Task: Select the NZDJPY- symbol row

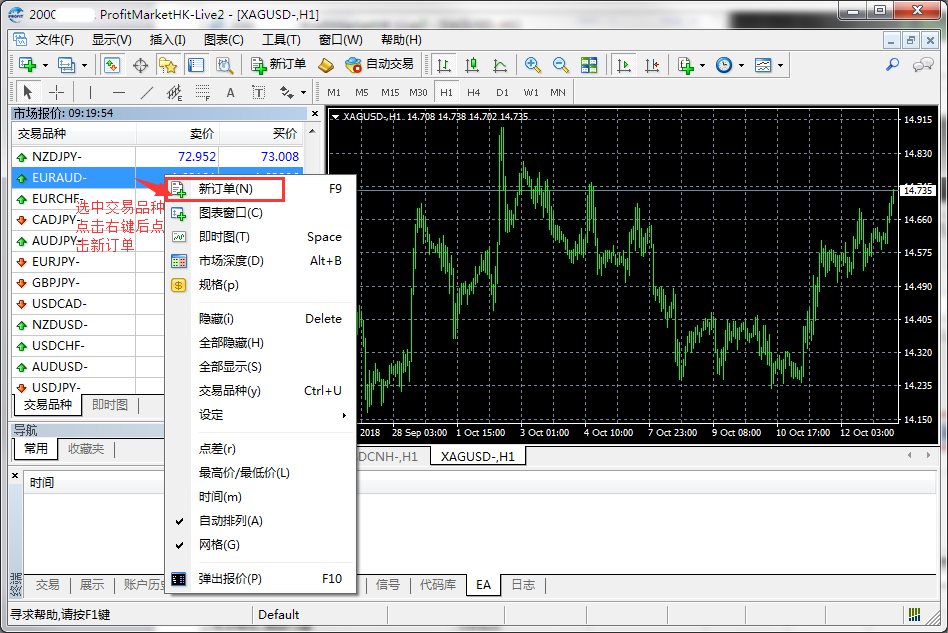Action: [57, 156]
